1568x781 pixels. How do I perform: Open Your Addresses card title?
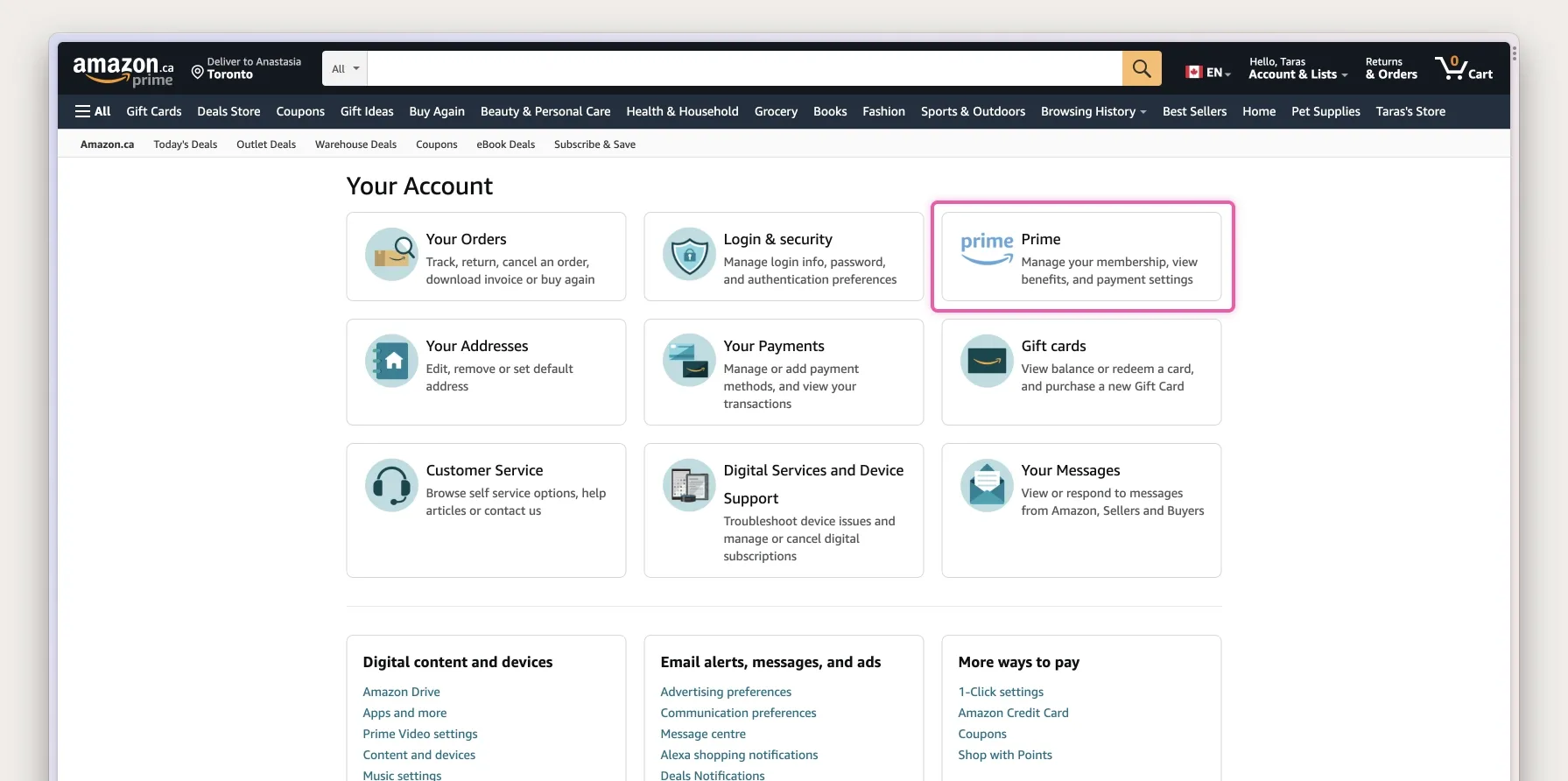coord(477,346)
